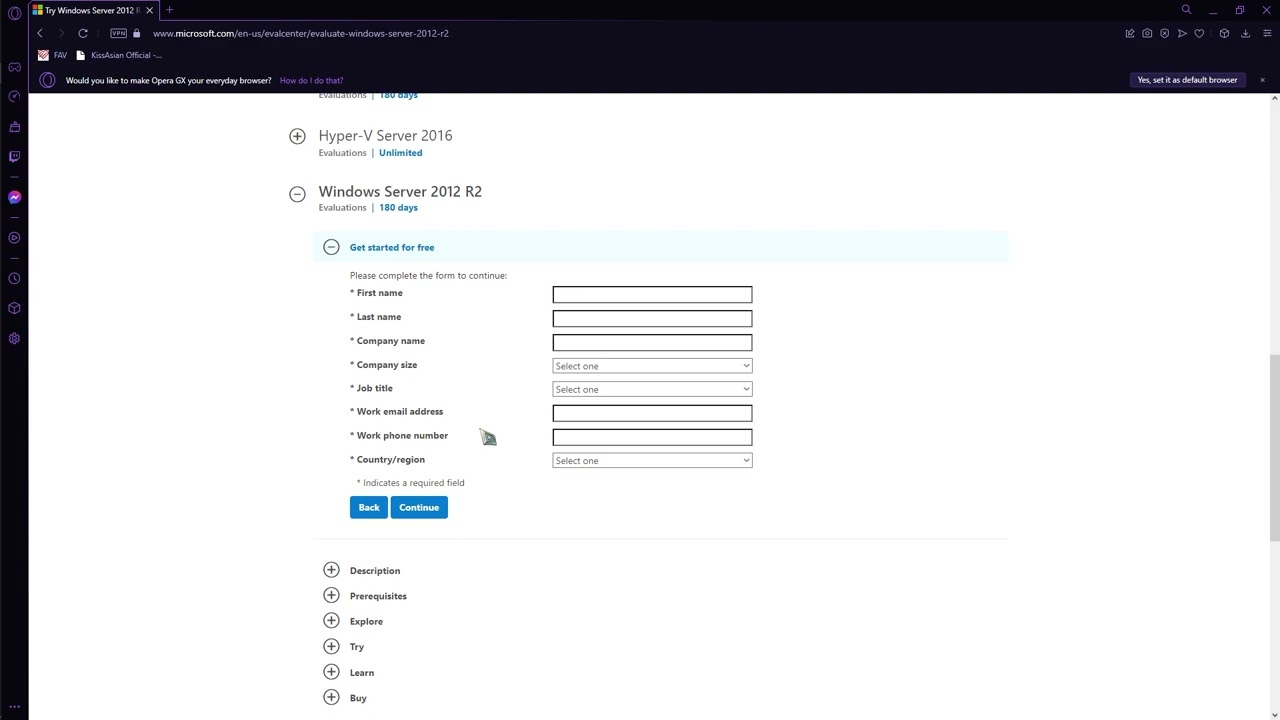Reload the current page
Viewport: 1280px width, 720px height.
click(x=83, y=33)
